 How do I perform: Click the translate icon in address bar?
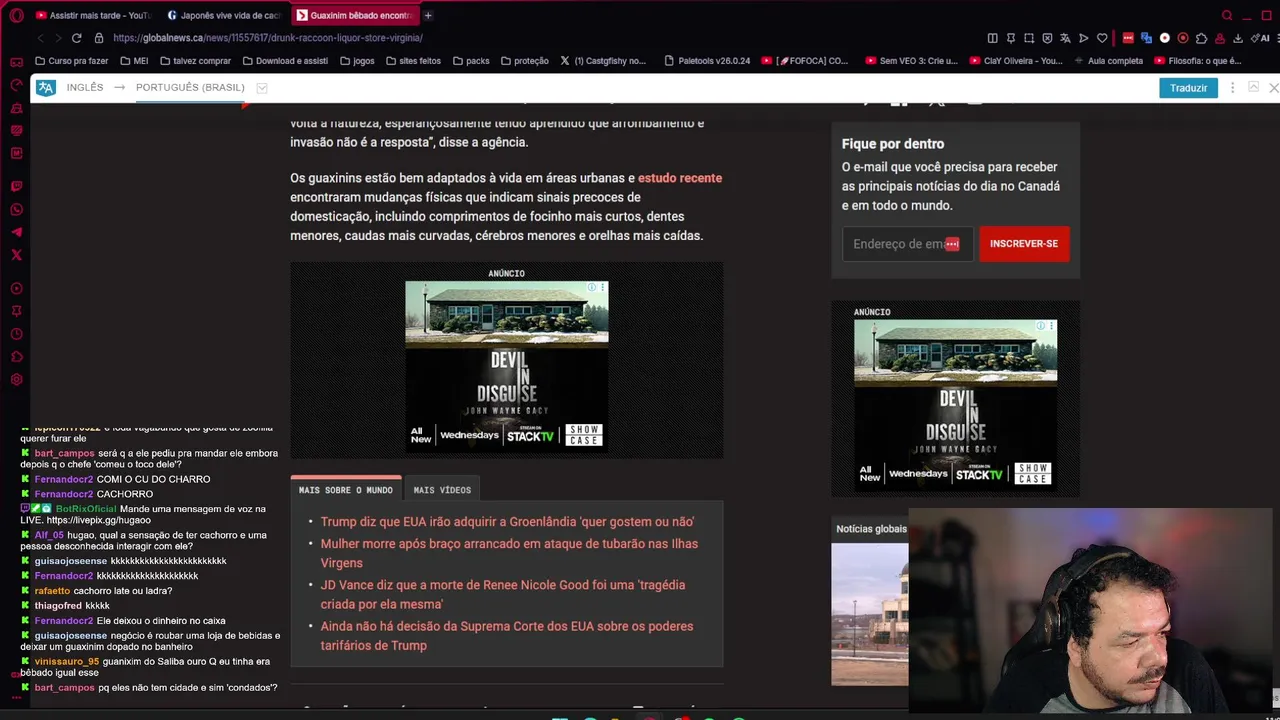(1065, 38)
